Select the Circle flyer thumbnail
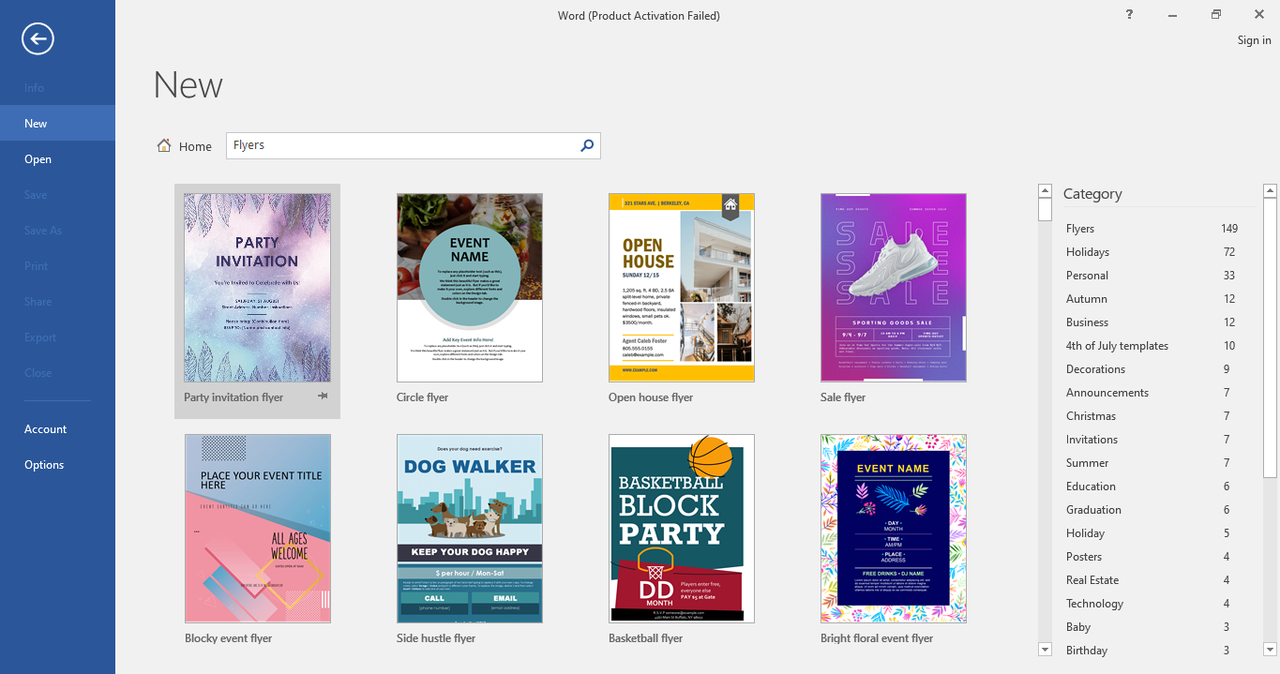 pos(470,288)
